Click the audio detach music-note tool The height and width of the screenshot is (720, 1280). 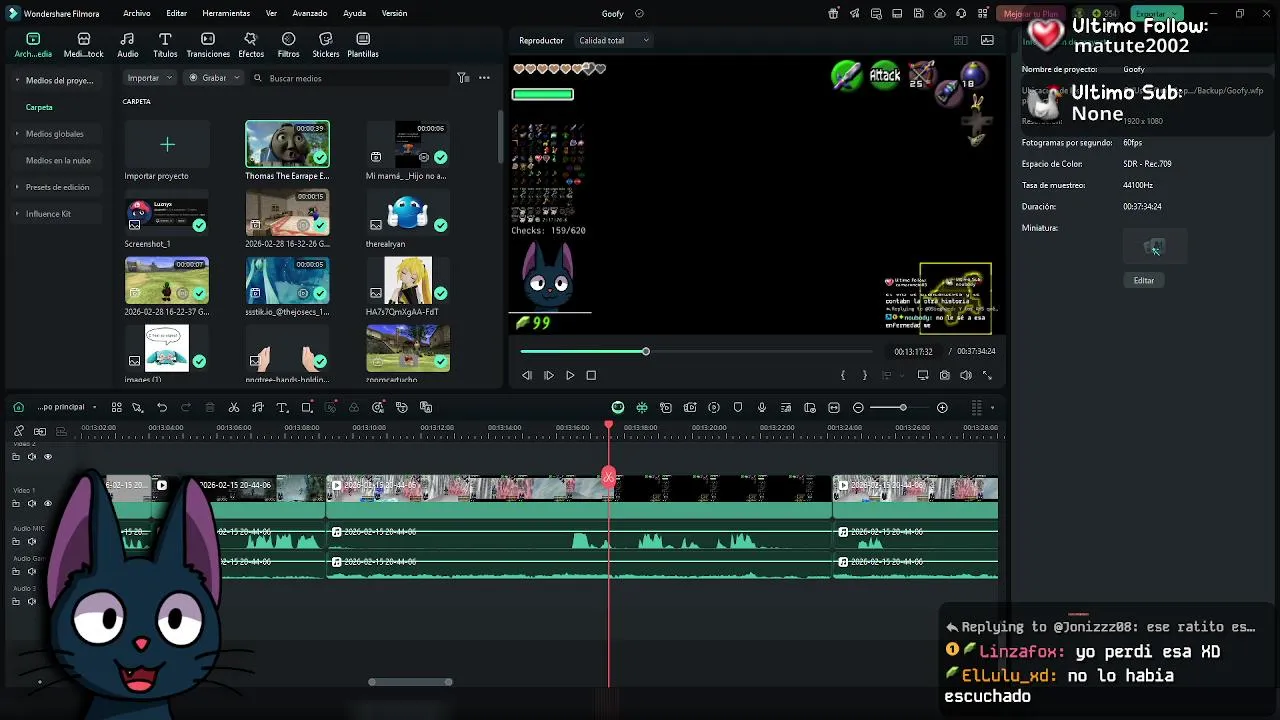point(258,407)
